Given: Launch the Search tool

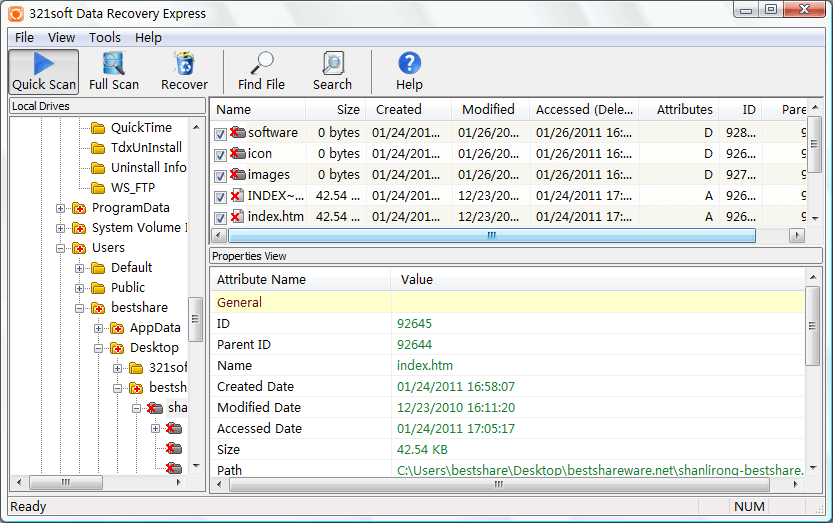Looking at the screenshot, I should tap(332, 72).
